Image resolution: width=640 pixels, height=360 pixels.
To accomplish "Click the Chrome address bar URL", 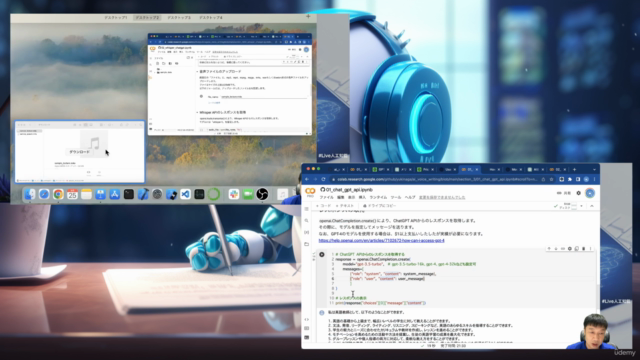I will 437,179.
